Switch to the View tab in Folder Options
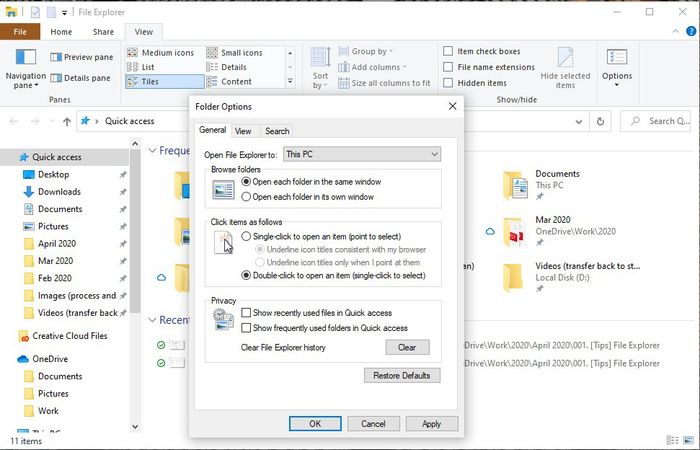 (243, 131)
